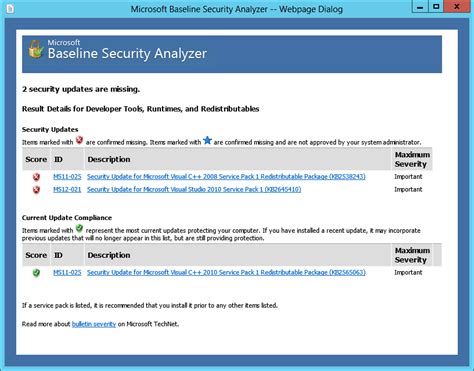Click the Baseline Security Analyzer lock logo

coord(36,49)
